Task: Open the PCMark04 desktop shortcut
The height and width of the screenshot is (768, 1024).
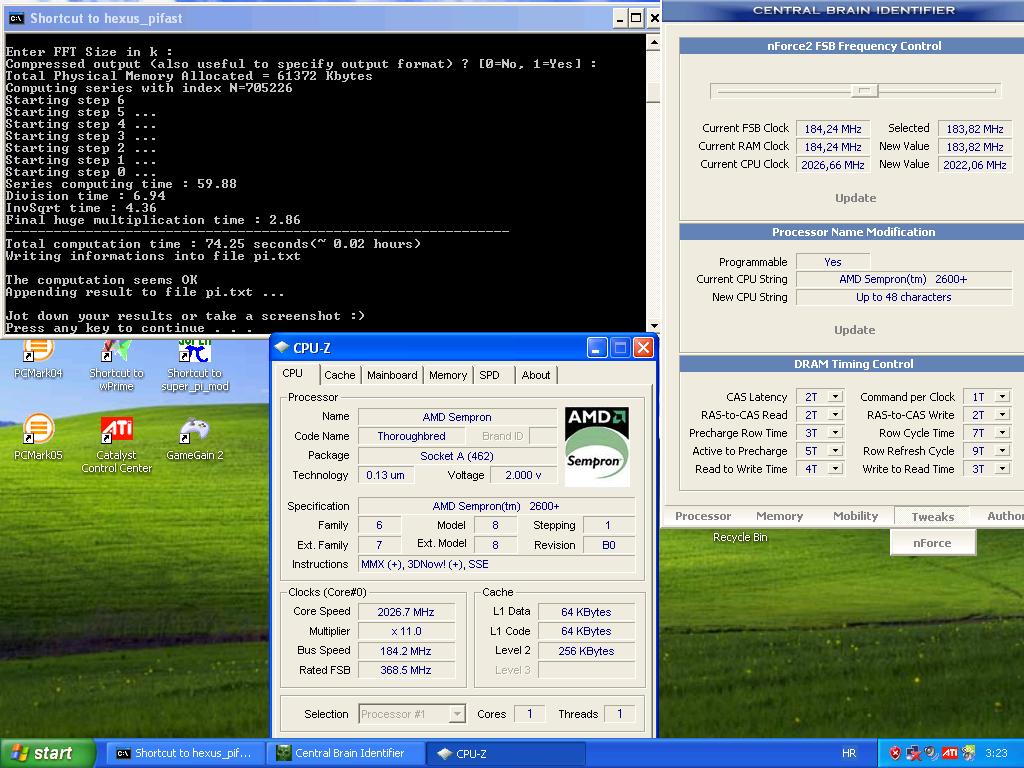Action: pos(38,357)
